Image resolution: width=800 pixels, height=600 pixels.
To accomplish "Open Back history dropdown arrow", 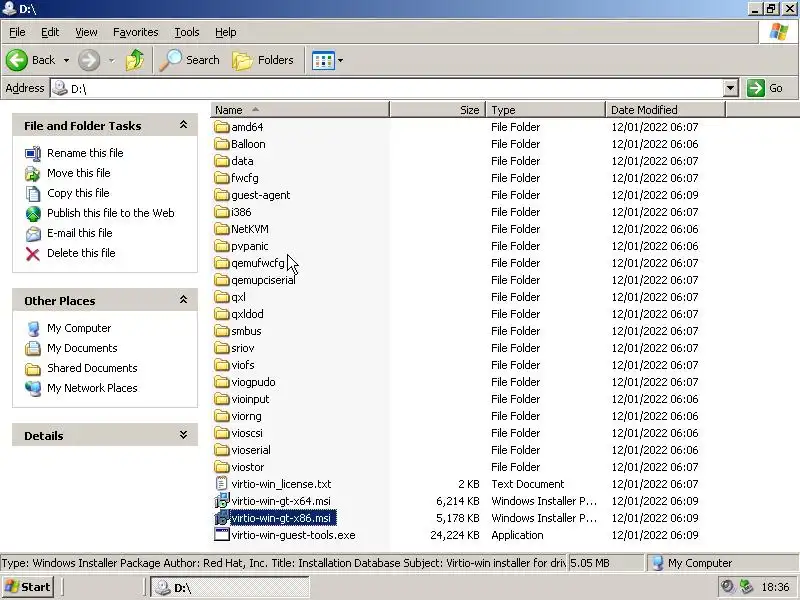I will tap(66, 61).
